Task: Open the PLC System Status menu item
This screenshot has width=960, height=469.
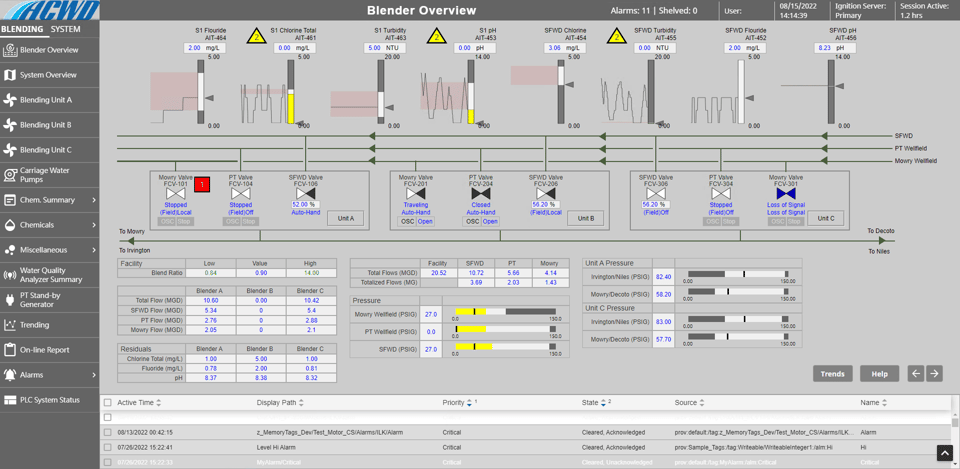Action: [x=49, y=400]
